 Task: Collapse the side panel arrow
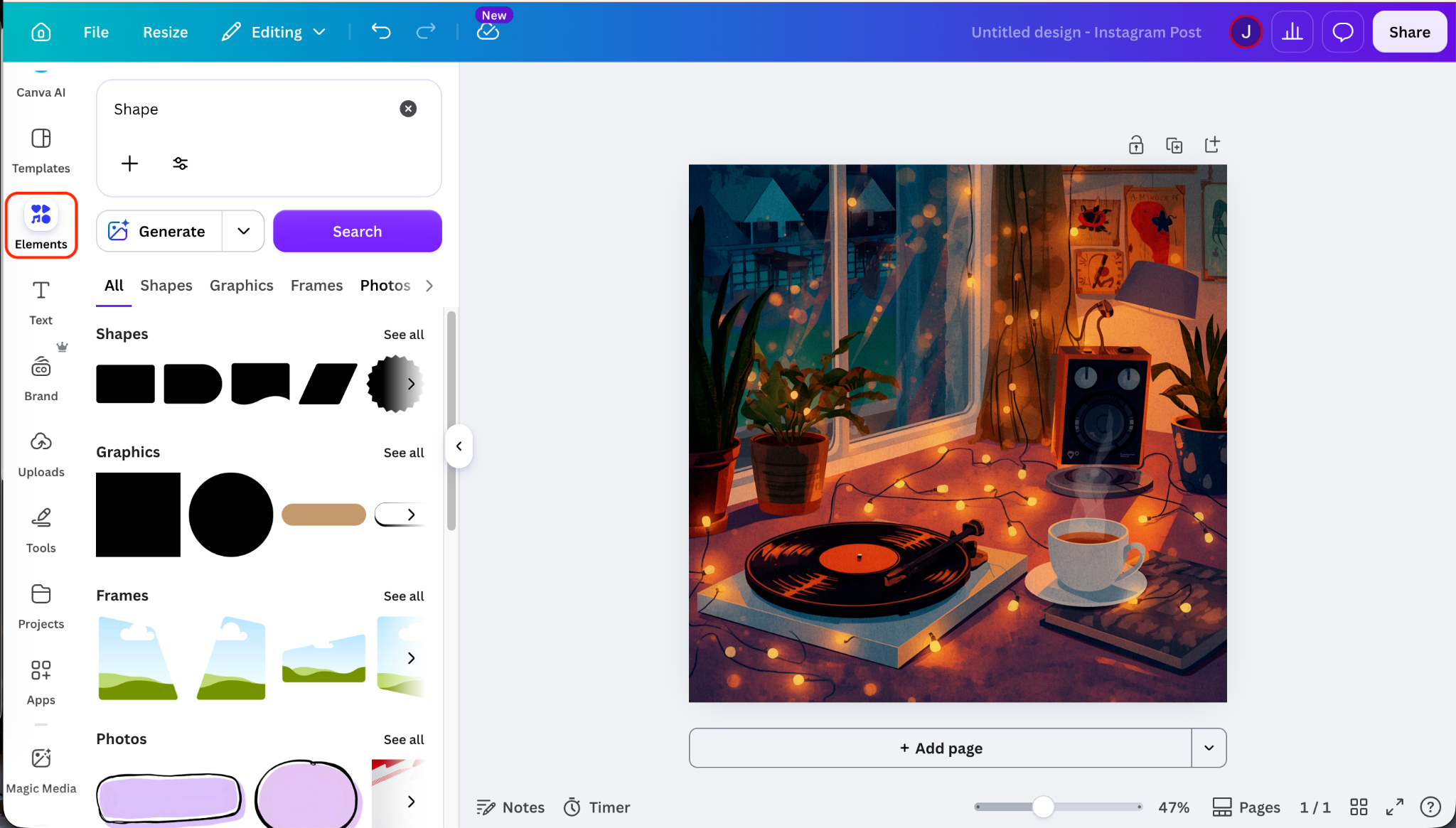459,446
